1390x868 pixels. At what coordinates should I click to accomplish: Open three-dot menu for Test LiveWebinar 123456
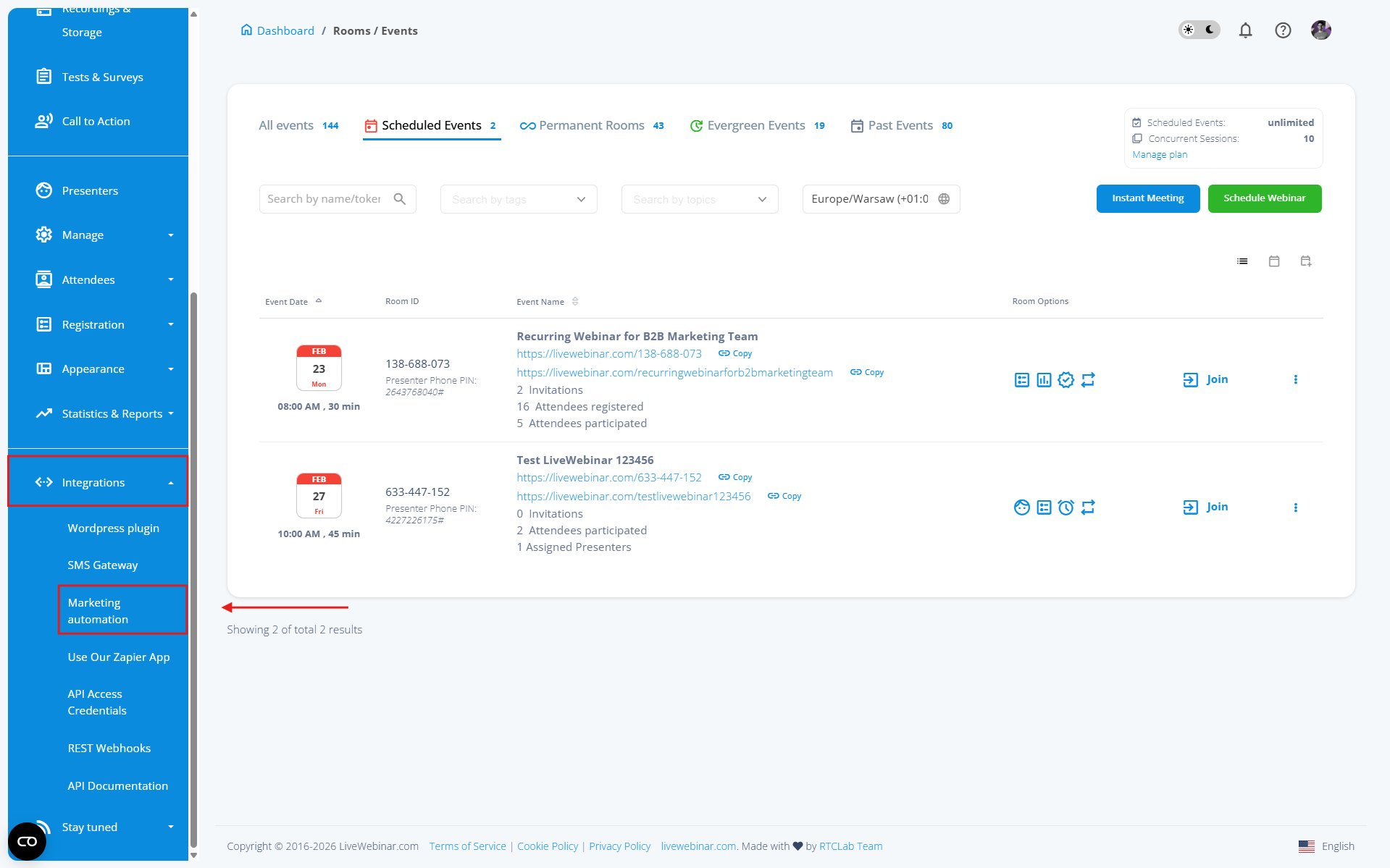[x=1295, y=507]
